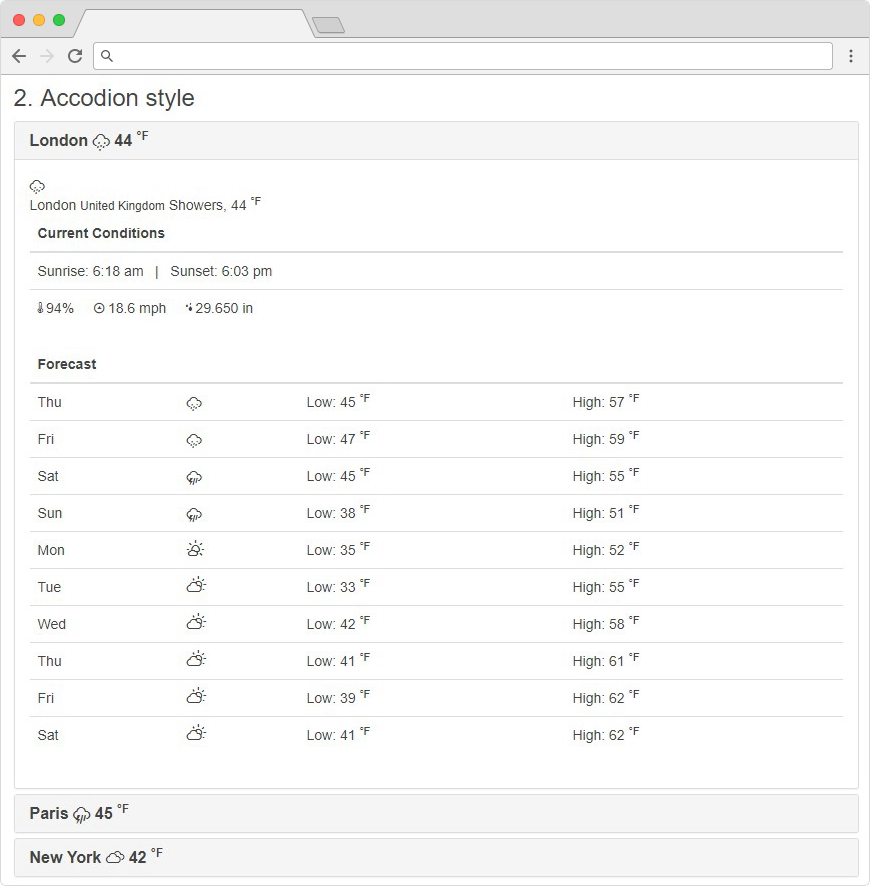Click the search magnifier icon in address bar
The width and height of the screenshot is (870, 886).
[107, 56]
